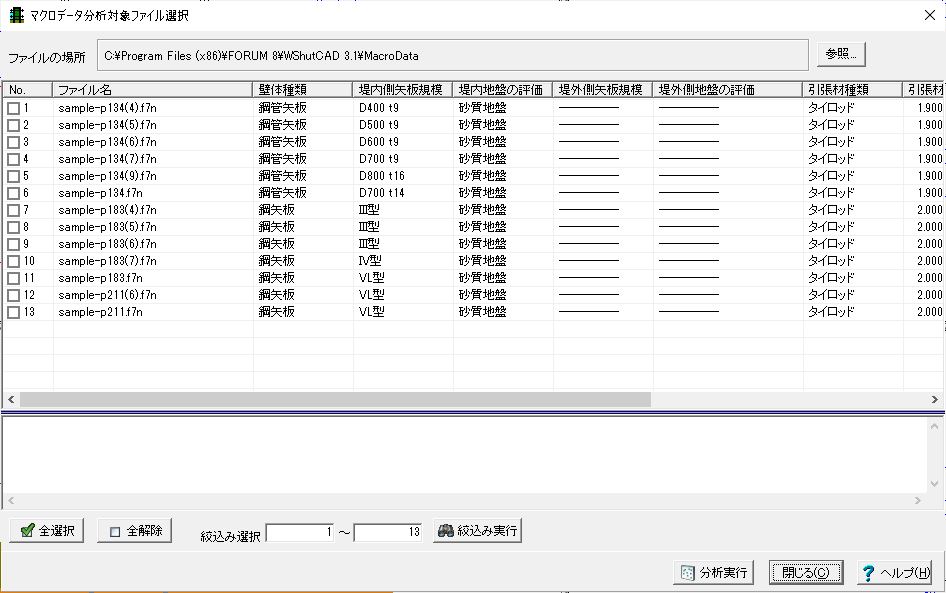Screen dimensions: 946x593
Task: Tick row 6 sample-p134.f7n checkbox
Action: tap(13, 193)
